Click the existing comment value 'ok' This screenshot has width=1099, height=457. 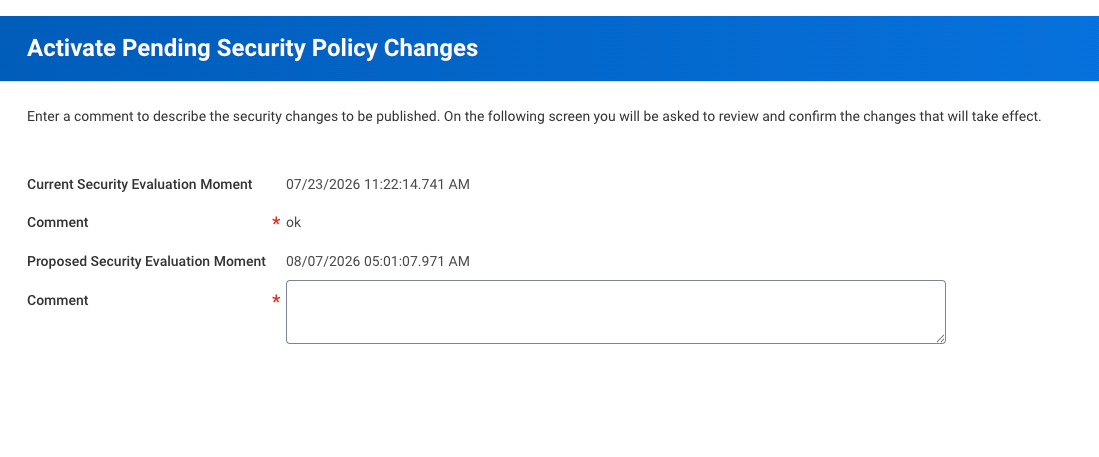coord(294,222)
